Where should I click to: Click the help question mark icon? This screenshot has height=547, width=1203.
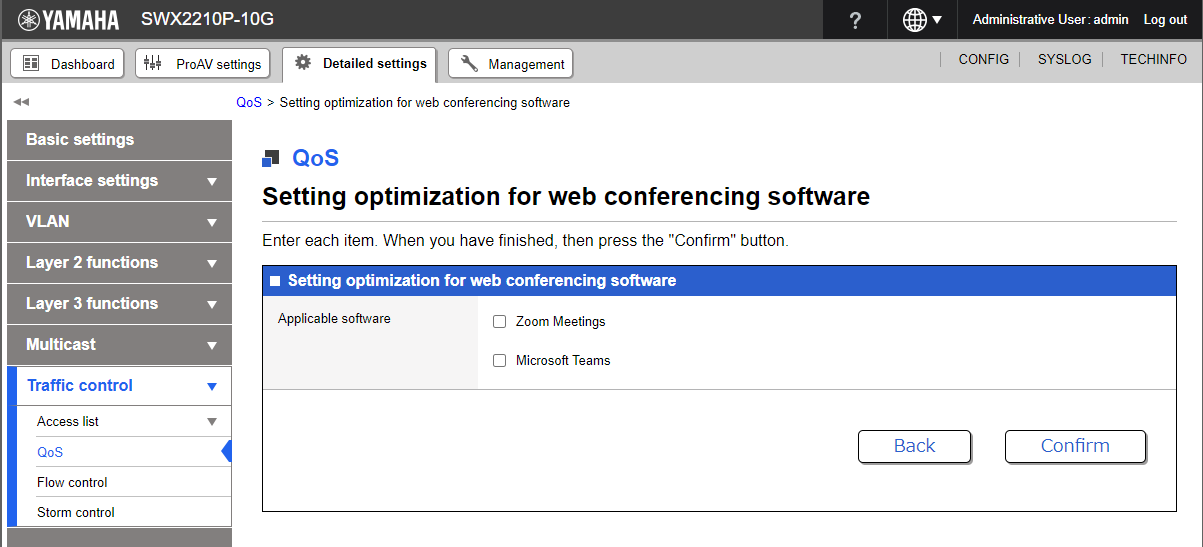point(854,20)
